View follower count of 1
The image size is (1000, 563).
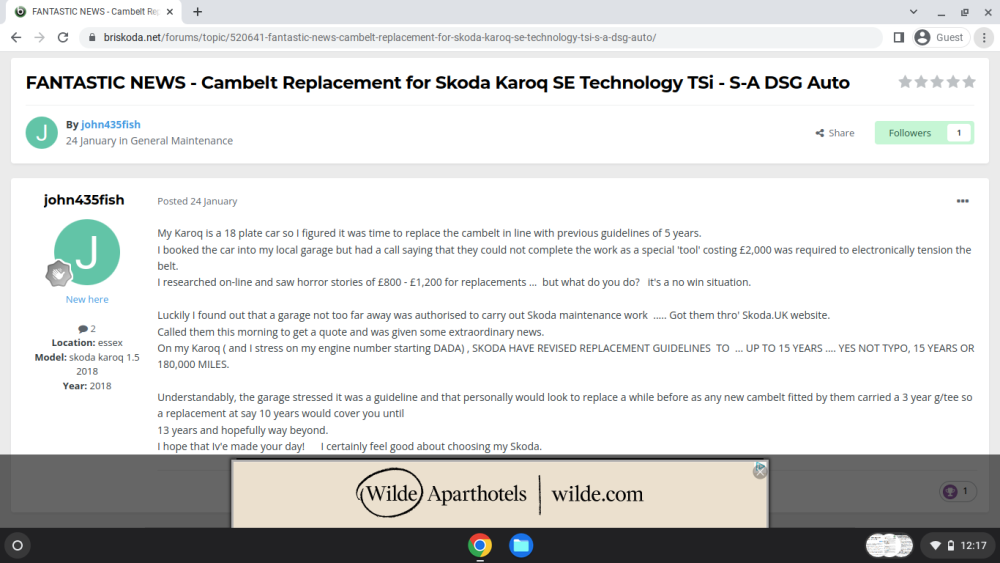pos(959,133)
